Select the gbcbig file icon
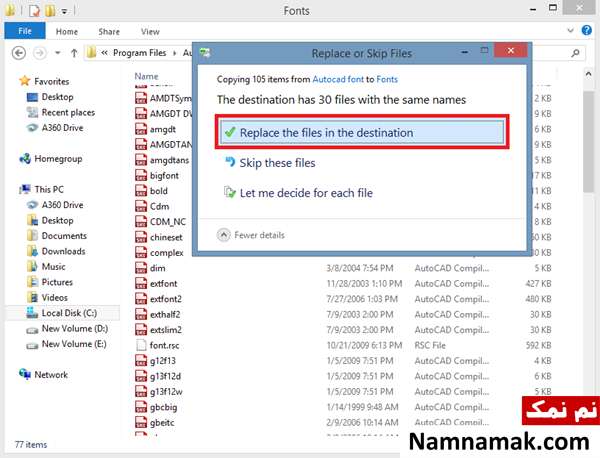 coord(141,407)
